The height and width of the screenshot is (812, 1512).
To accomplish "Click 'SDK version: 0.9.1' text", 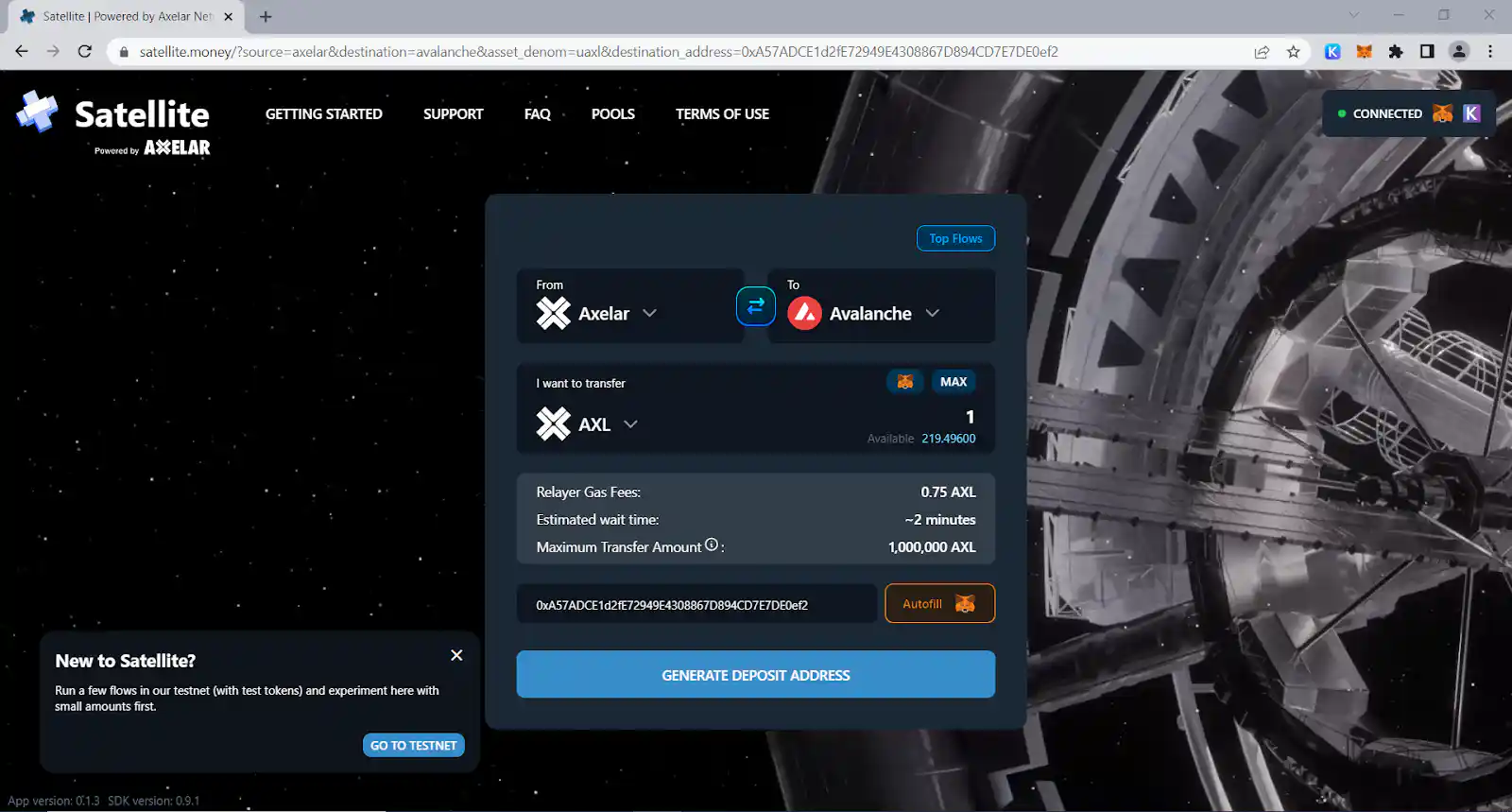I will [154, 801].
